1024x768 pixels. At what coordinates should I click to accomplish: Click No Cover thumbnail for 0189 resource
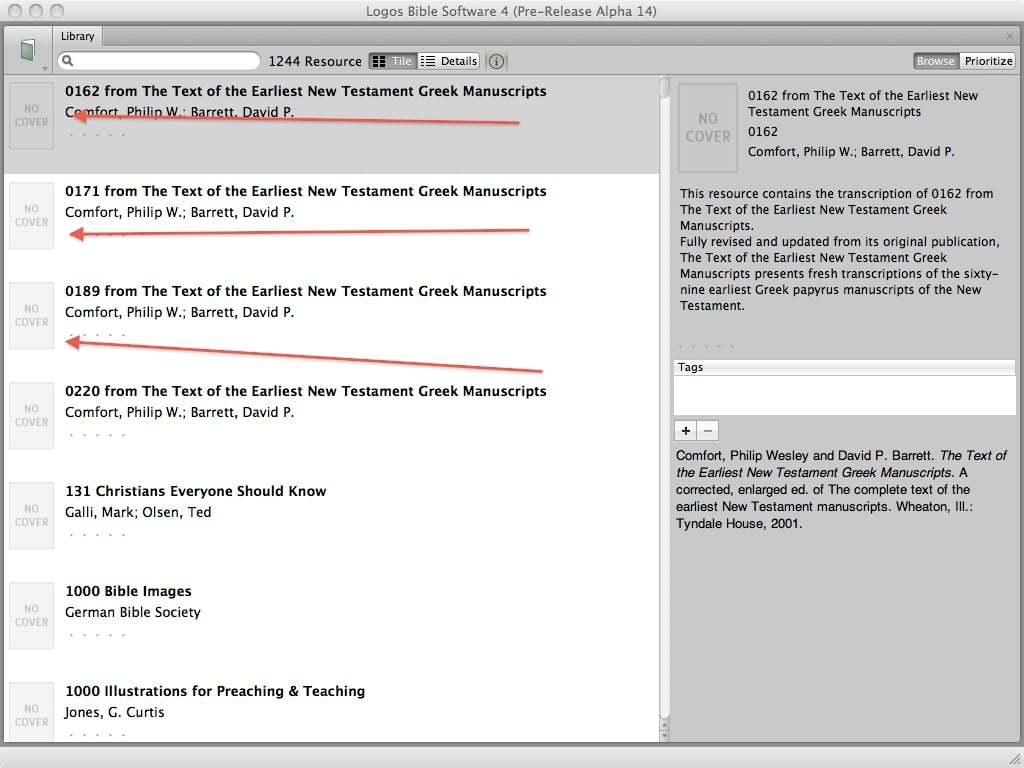[31, 315]
